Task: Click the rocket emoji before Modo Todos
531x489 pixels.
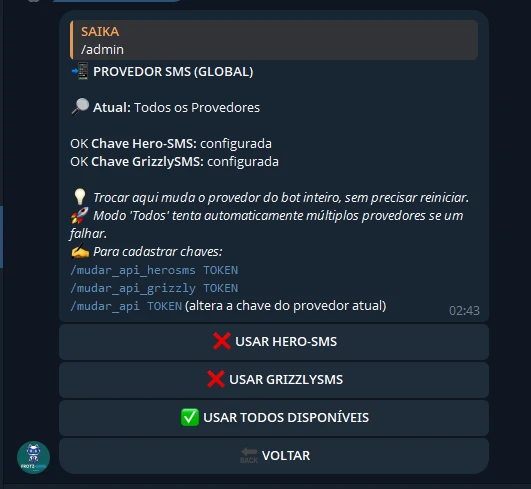Action: coord(80,215)
